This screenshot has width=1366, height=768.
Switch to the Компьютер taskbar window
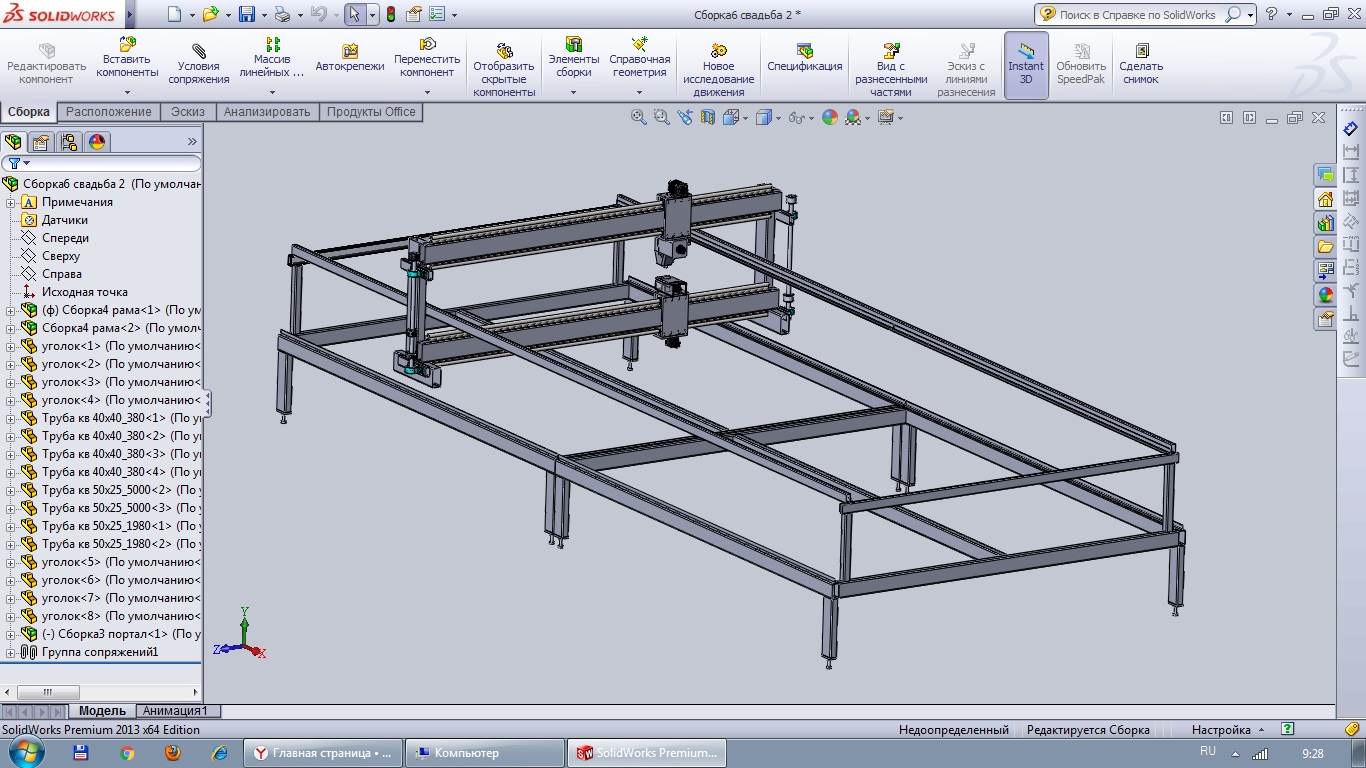pos(483,753)
